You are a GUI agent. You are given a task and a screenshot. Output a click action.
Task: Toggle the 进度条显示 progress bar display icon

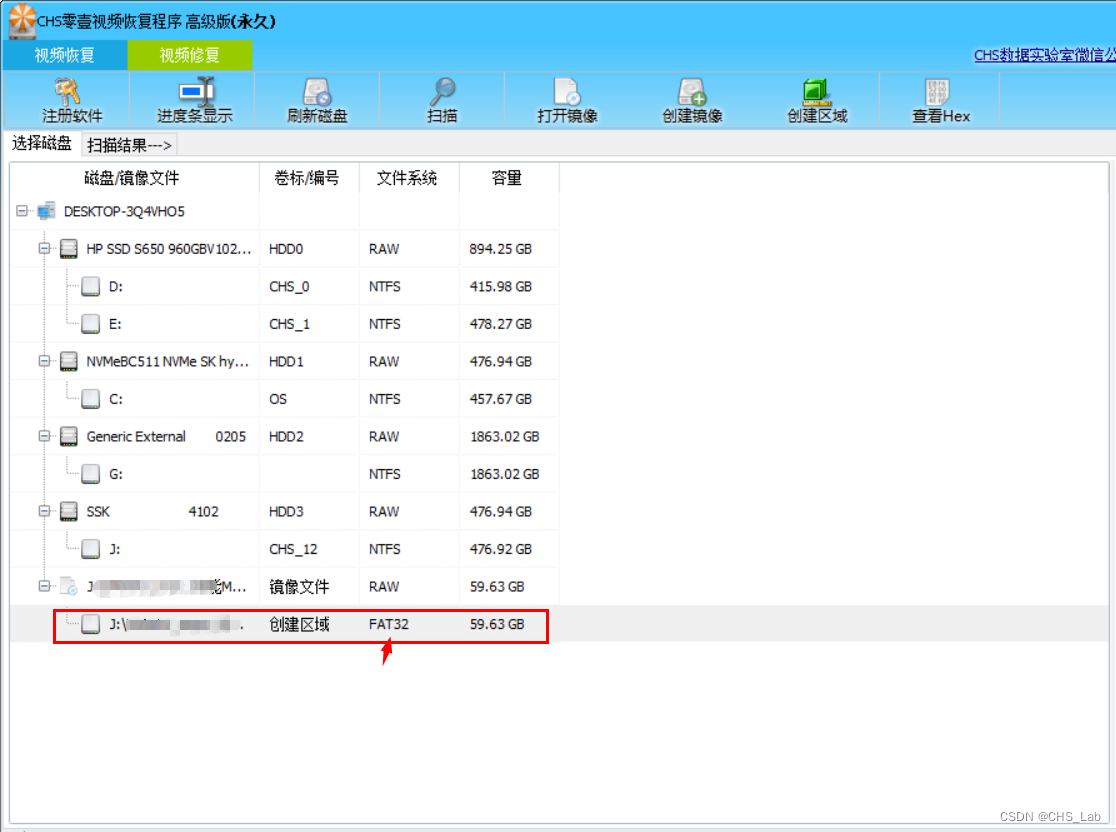coord(195,91)
